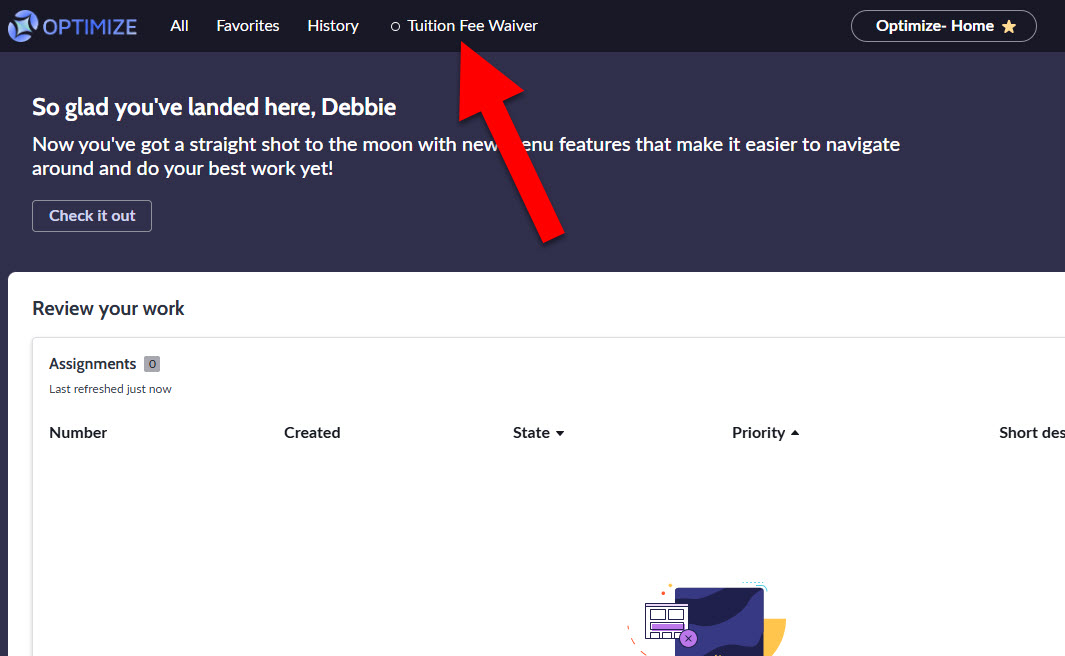Viewport: 1065px width, 656px height.
Task: Sort by the Created column header
Action: (312, 433)
